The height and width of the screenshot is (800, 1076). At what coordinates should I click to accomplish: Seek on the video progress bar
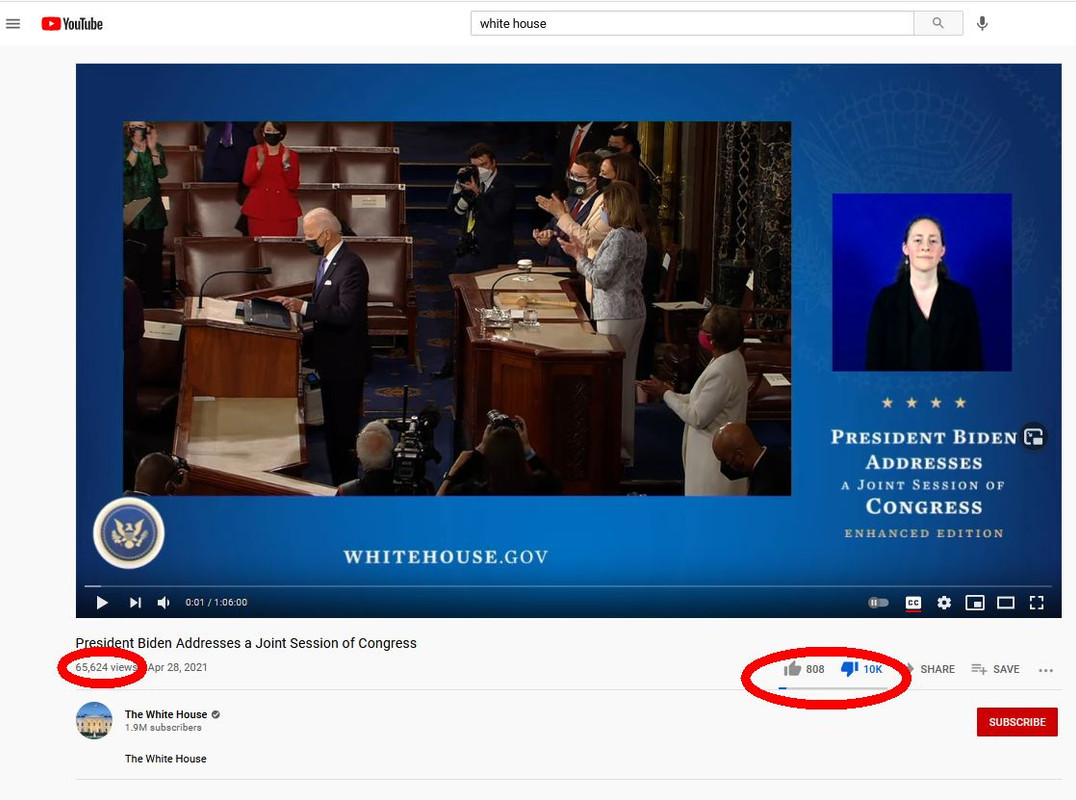568,586
